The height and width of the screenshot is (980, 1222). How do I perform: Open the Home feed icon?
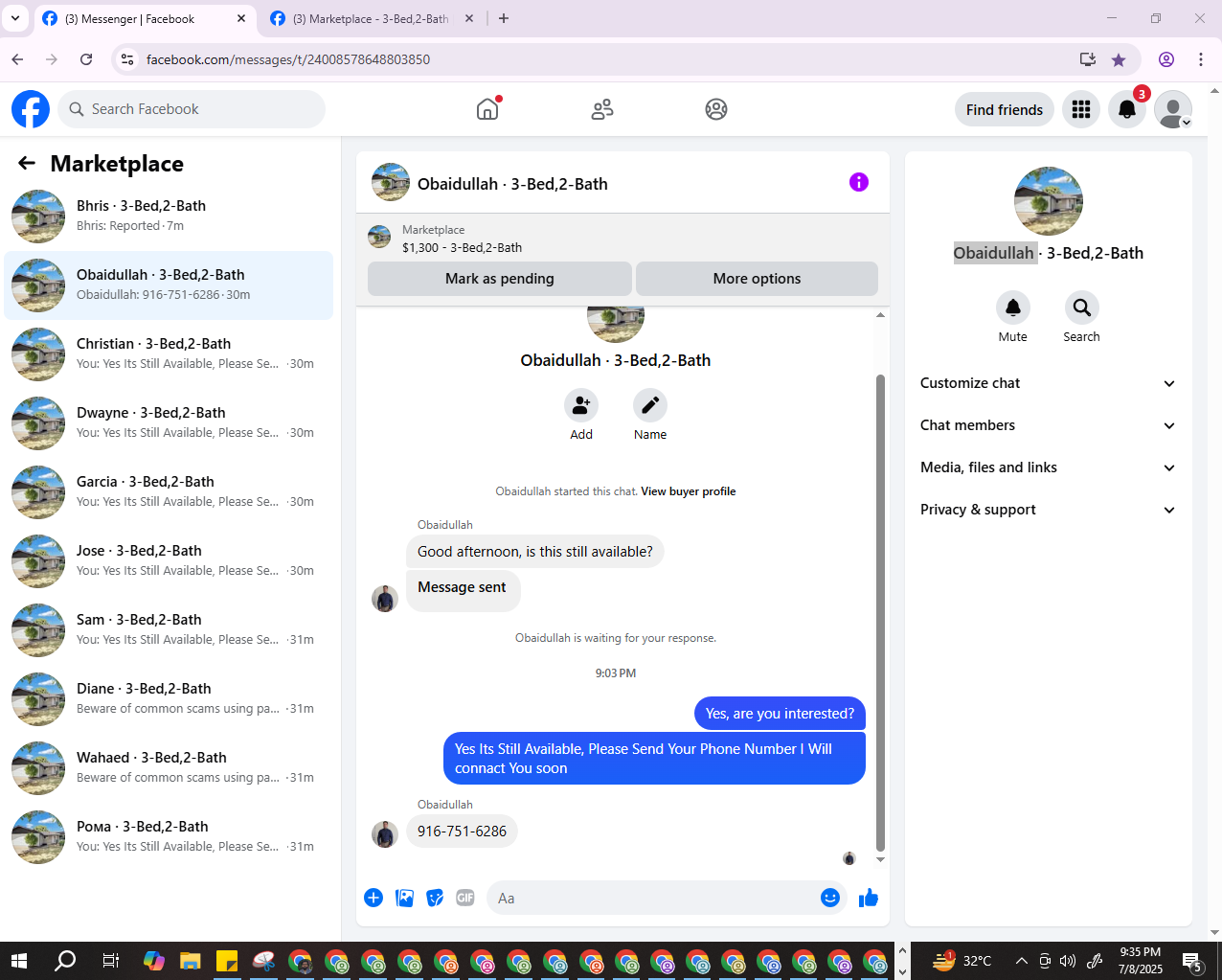[x=487, y=109]
